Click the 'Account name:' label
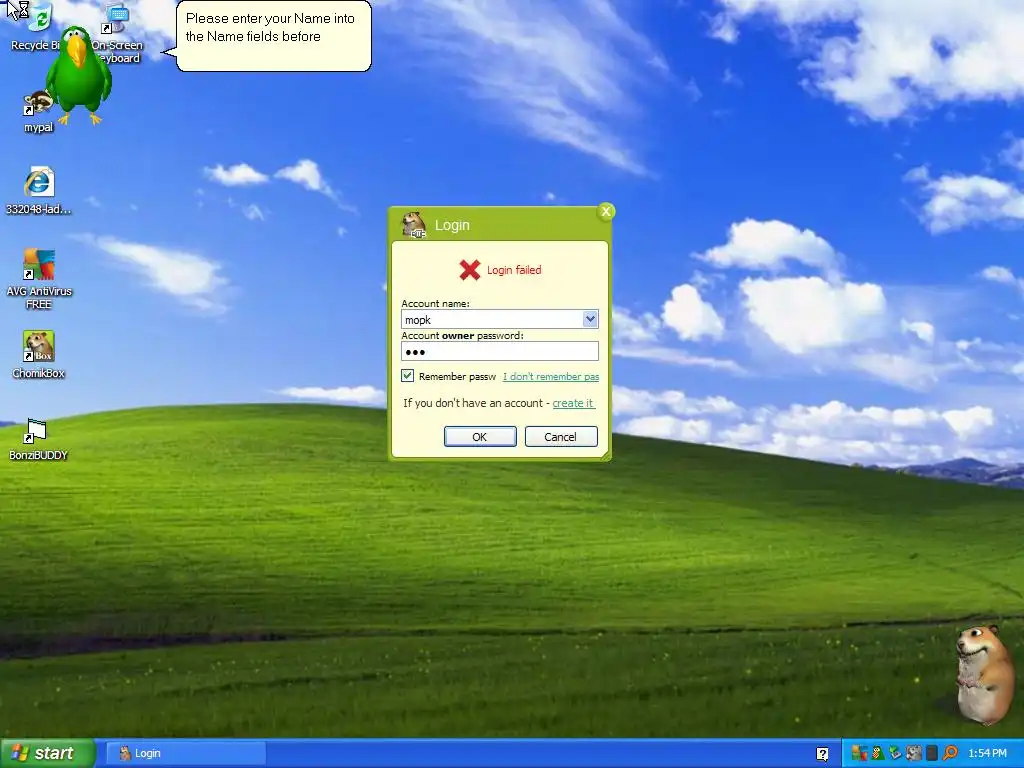Viewport: 1024px width, 768px height. pyautogui.click(x=435, y=303)
